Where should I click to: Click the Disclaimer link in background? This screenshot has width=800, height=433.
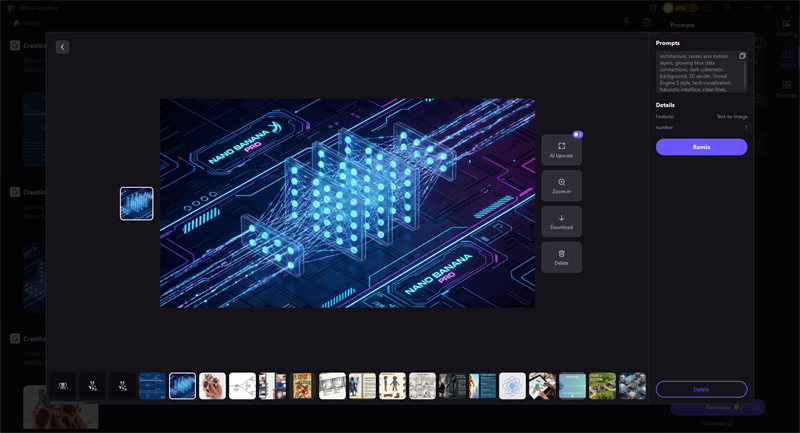718,423
